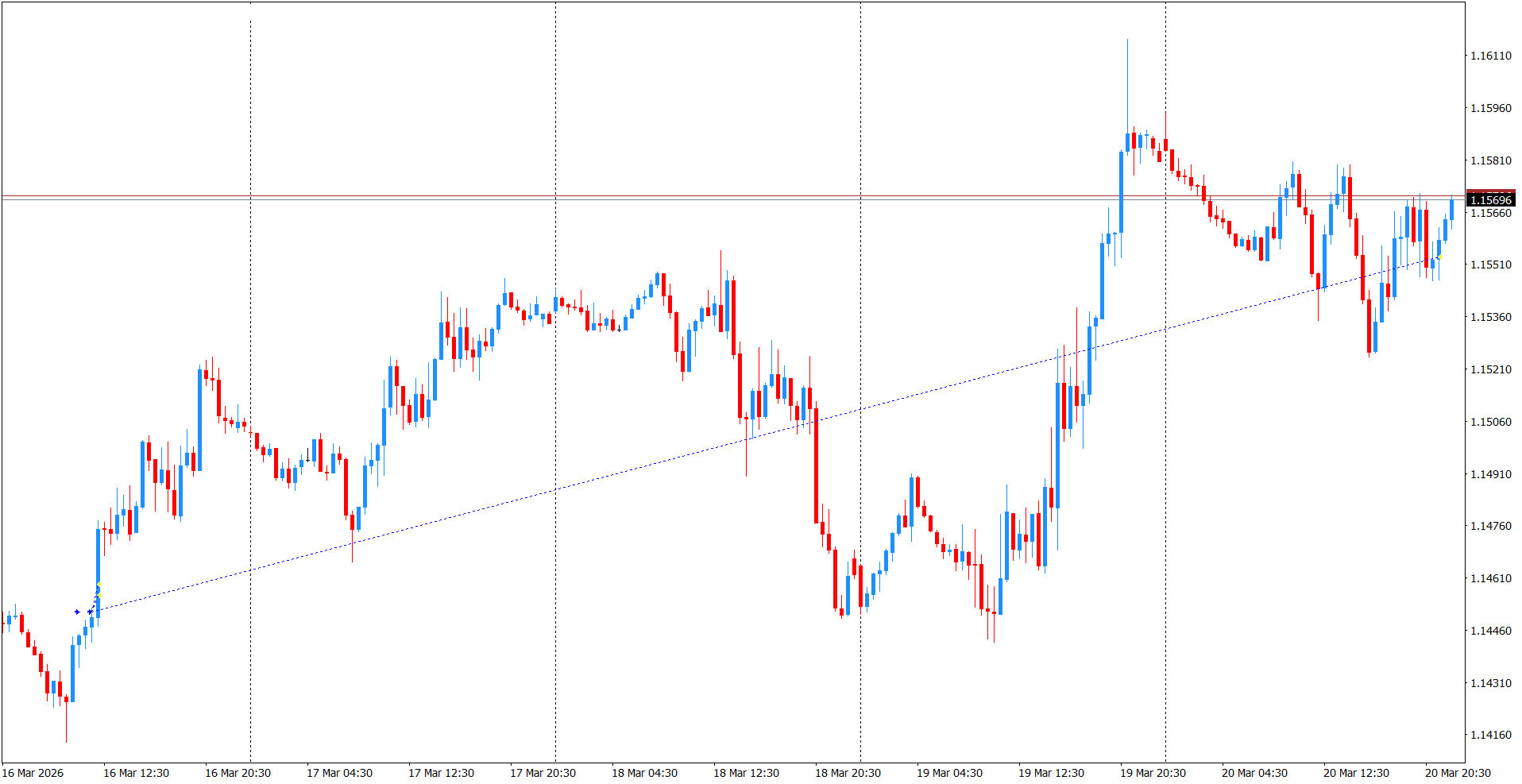Click the 1.14160 price axis label

point(1491,735)
